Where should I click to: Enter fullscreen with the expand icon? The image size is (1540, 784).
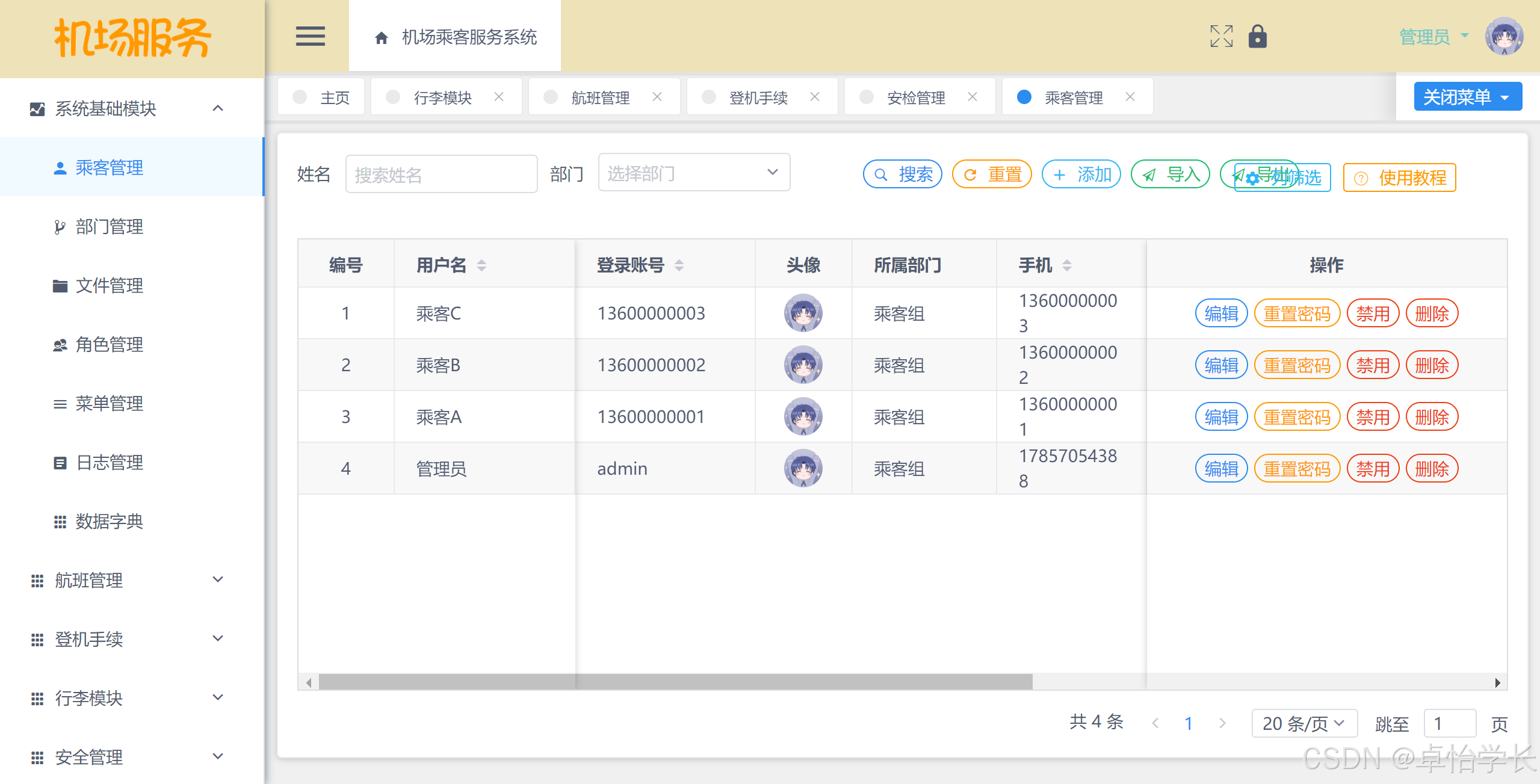pyautogui.click(x=1221, y=36)
